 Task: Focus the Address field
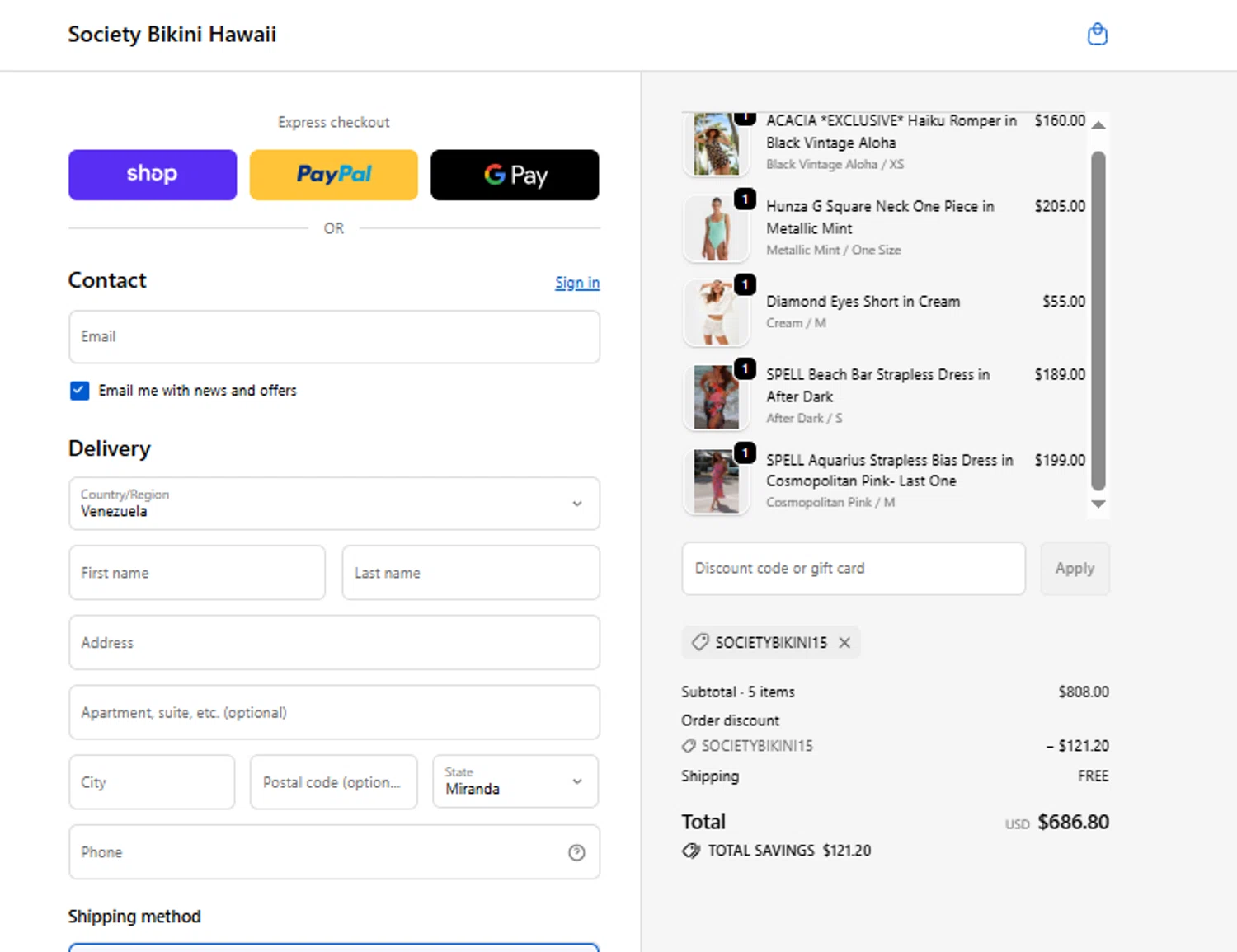point(334,643)
